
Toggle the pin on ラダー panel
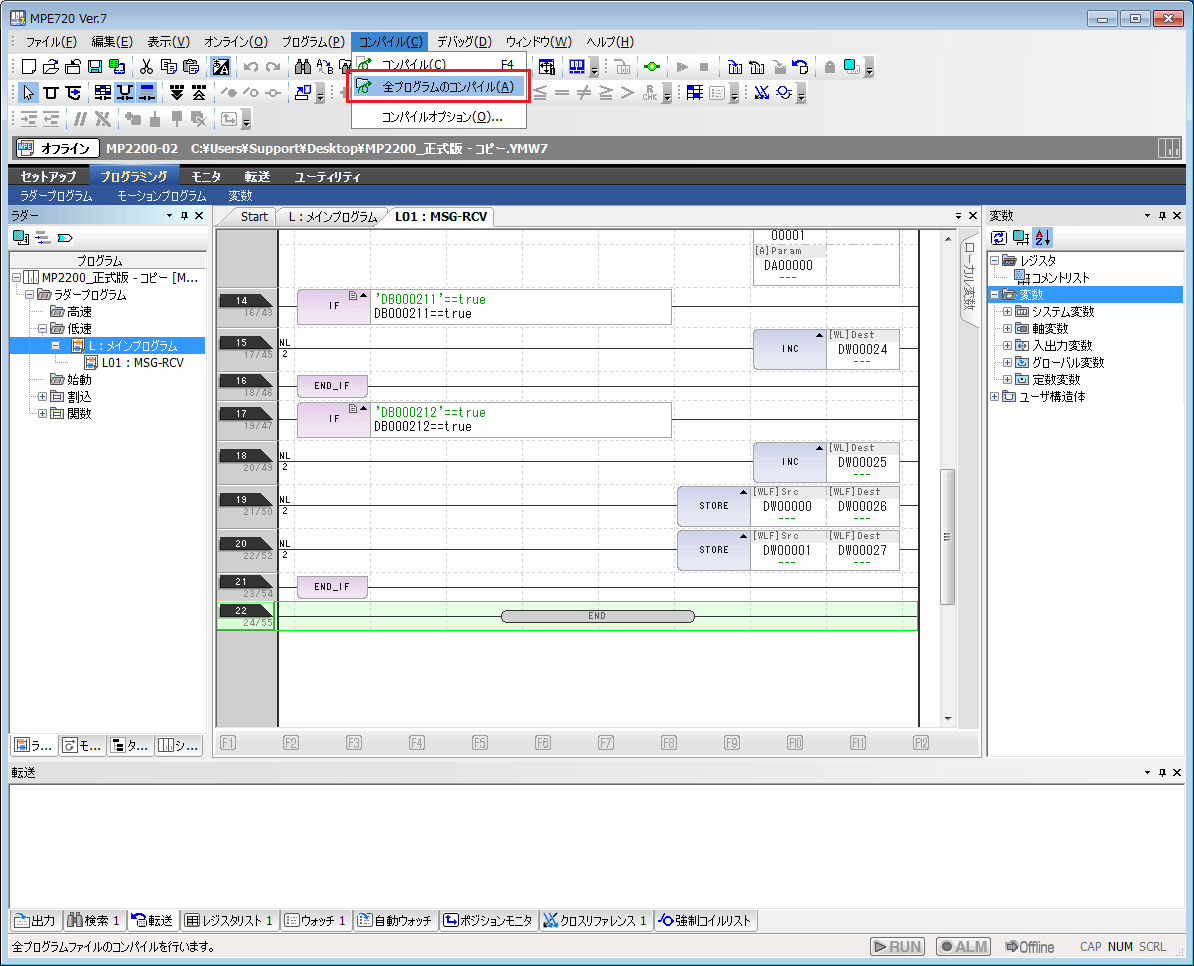[183, 215]
